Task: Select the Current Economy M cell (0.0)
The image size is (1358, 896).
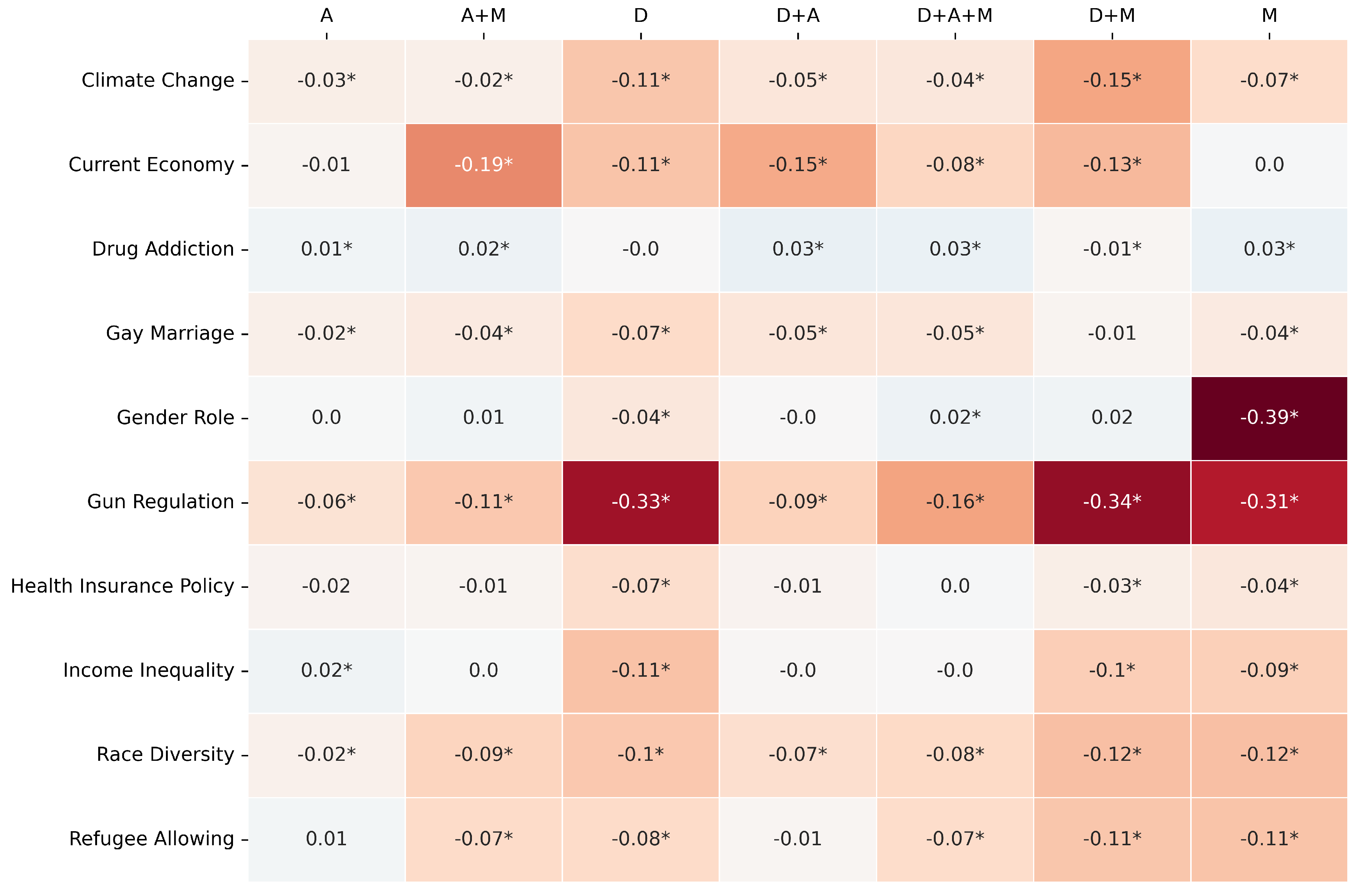Action: point(1268,164)
